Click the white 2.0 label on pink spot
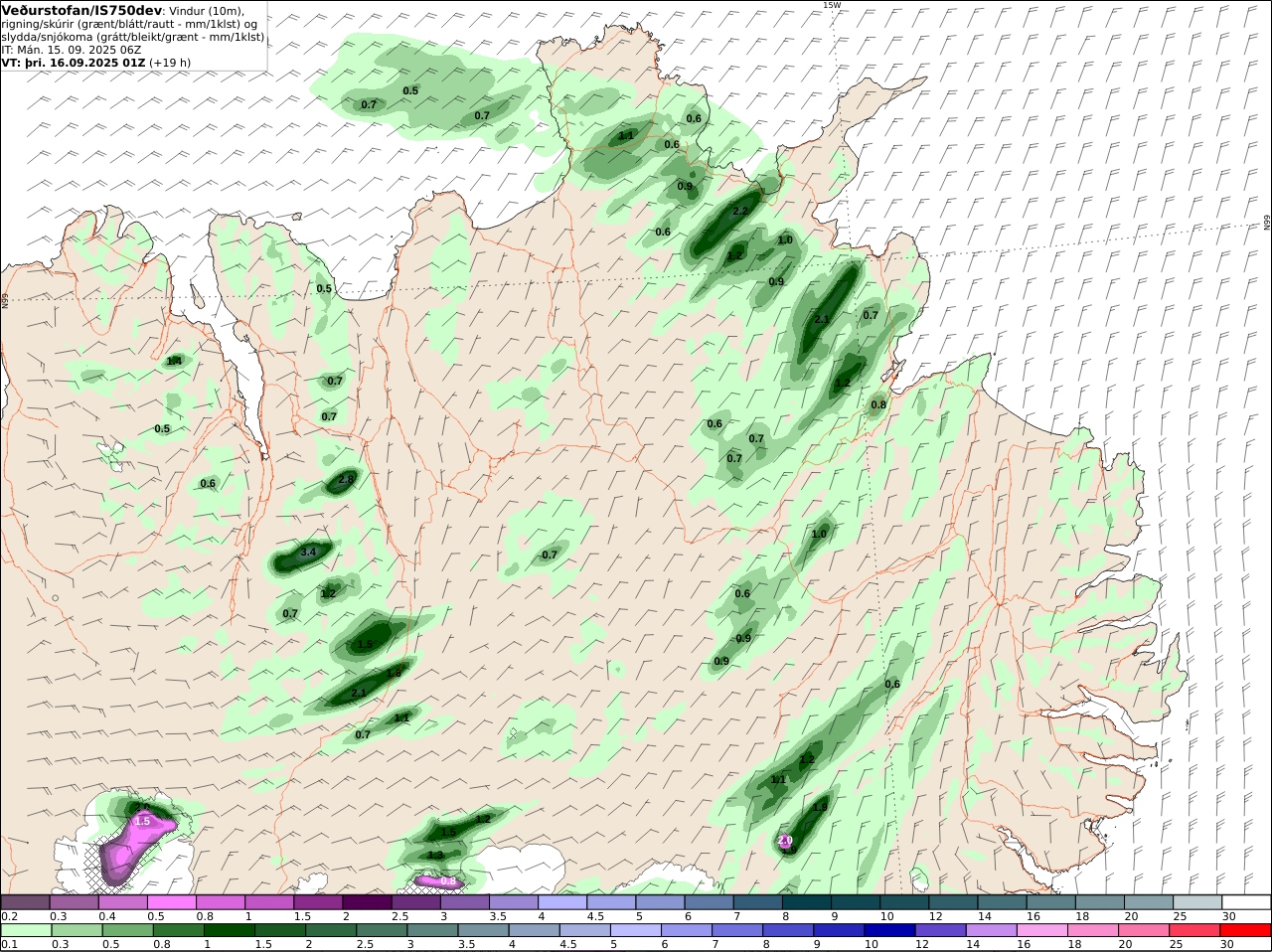1272x952 pixels. click(785, 841)
